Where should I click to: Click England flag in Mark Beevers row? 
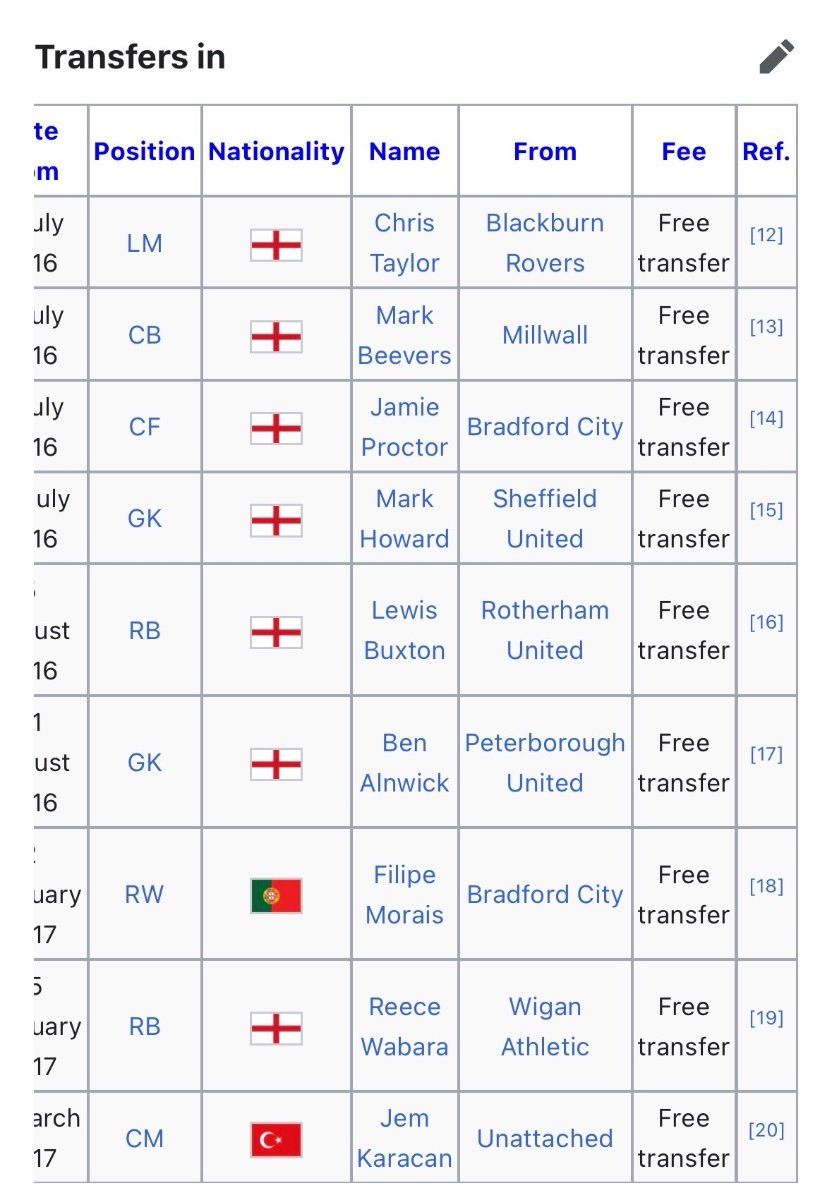[276, 336]
